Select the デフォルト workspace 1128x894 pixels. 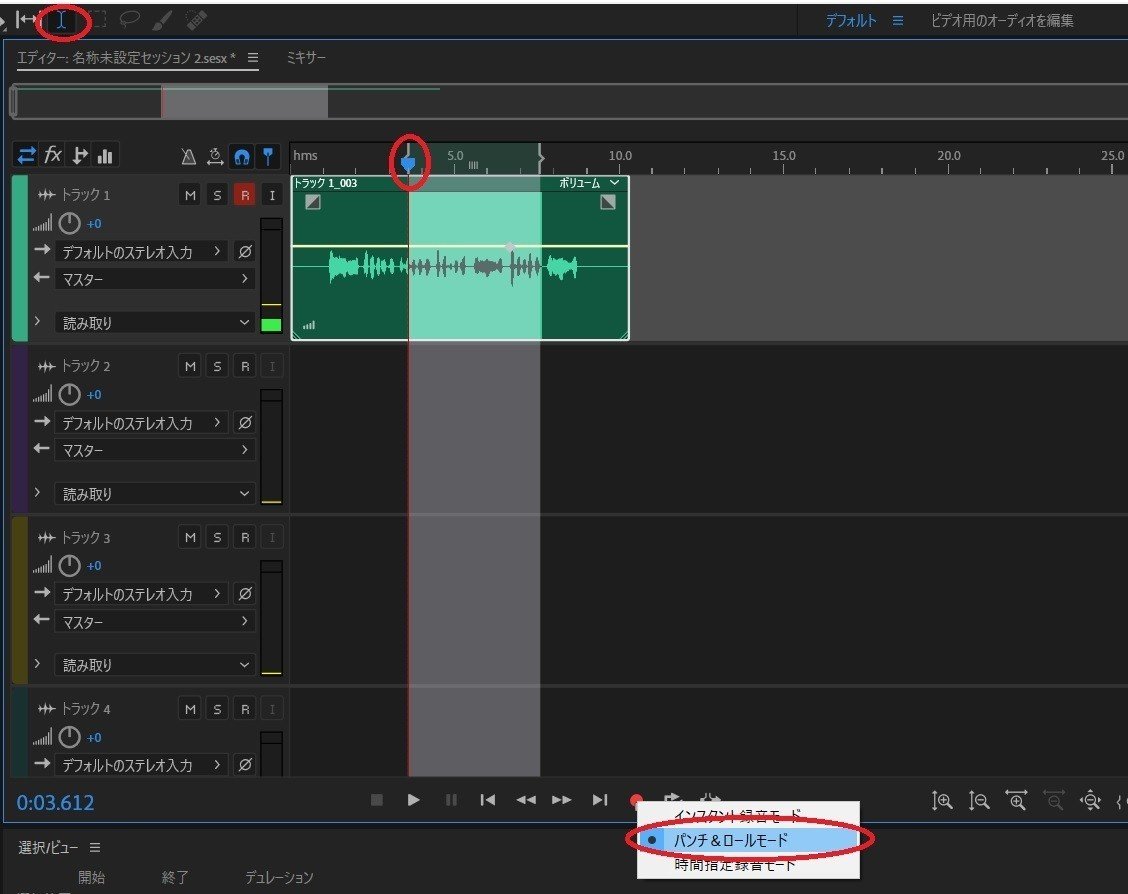coord(851,20)
